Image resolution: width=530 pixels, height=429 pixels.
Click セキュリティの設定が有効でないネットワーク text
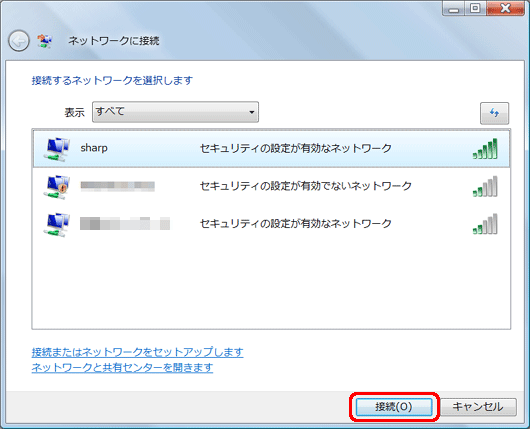306,186
